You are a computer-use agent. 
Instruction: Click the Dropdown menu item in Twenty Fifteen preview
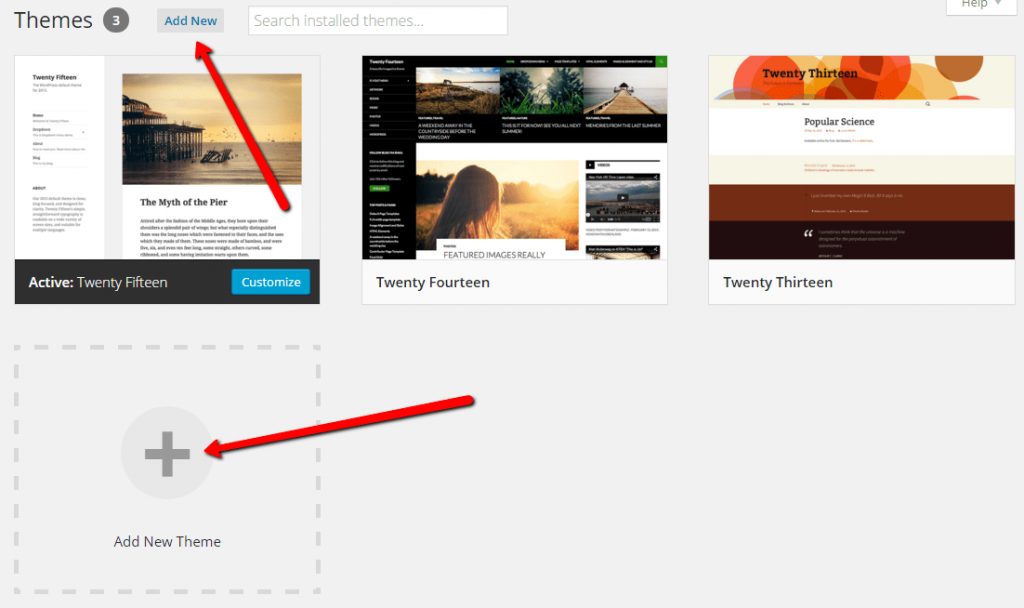45,131
